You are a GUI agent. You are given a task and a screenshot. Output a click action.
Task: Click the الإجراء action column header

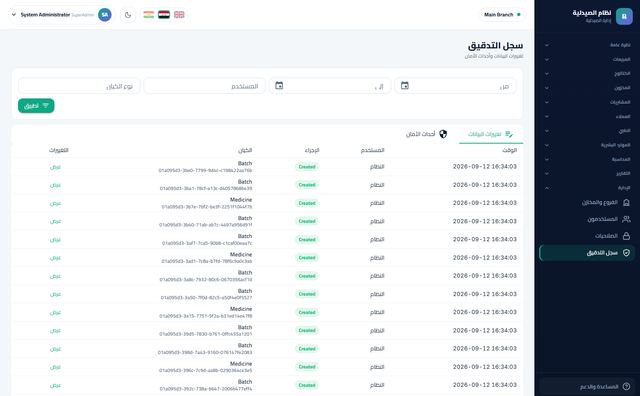tap(312, 150)
